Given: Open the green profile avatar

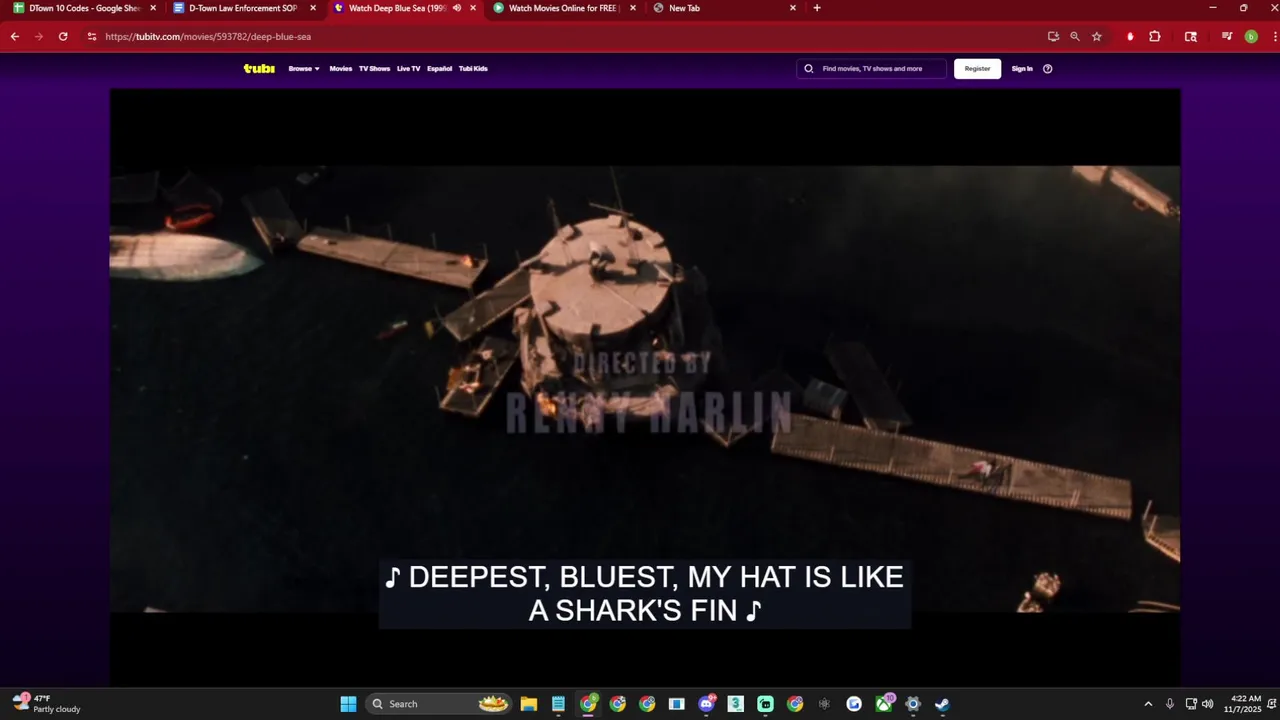Looking at the screenshot, I should [x=1251, y=36].
